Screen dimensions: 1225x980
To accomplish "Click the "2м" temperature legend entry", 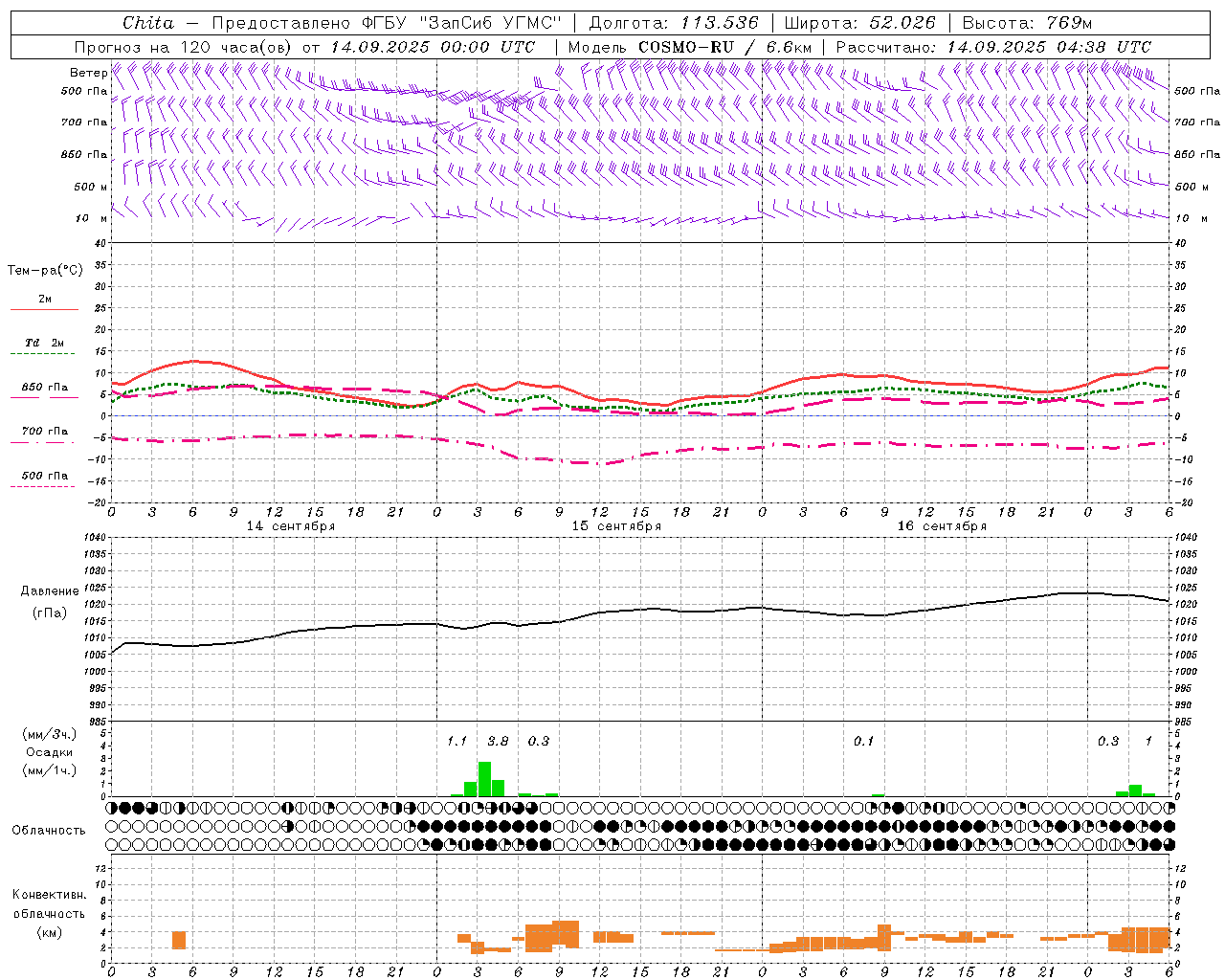I will tap(45, 300).
